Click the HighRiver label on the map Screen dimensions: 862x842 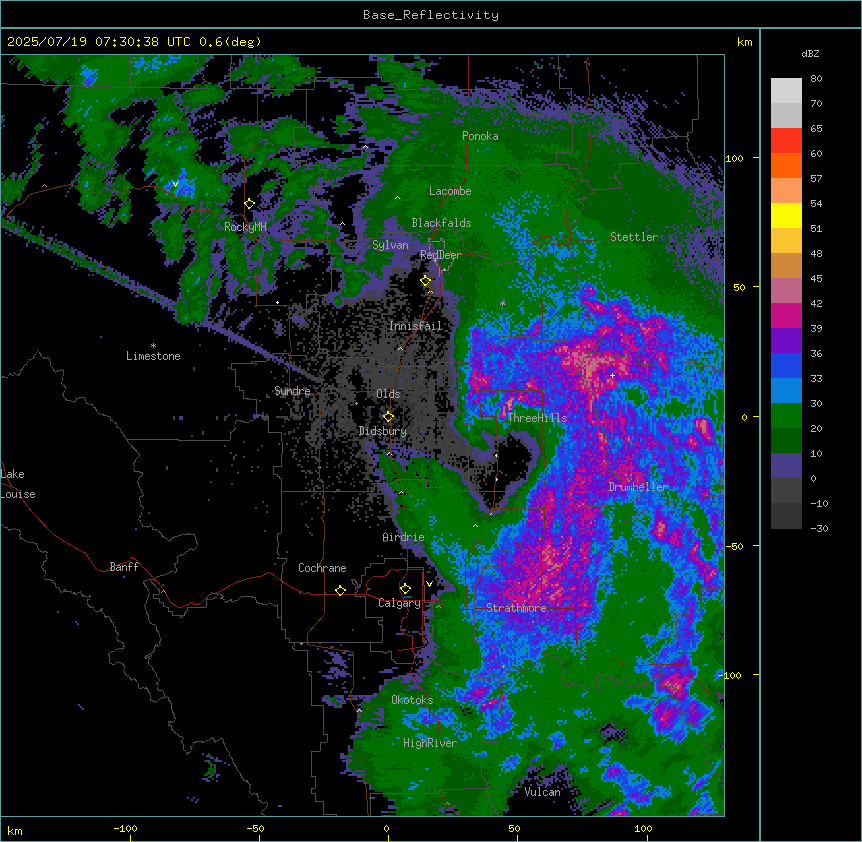point(430,743)
